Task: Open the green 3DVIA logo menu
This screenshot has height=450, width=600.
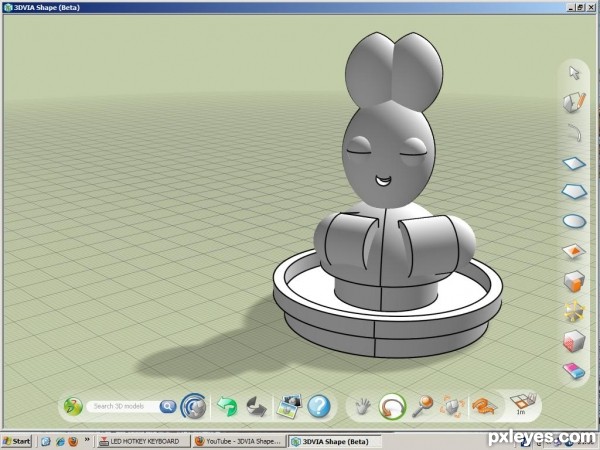Action: point(73,406)
